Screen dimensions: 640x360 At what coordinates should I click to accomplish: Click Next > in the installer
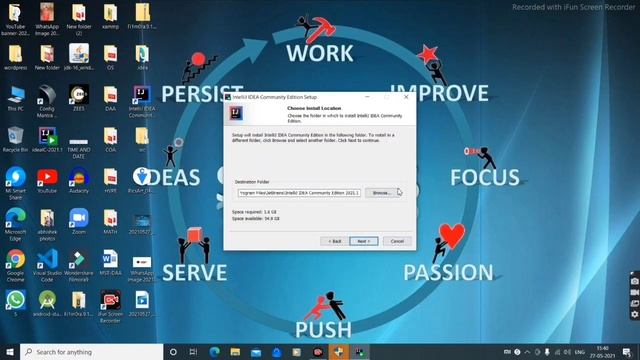364,241
